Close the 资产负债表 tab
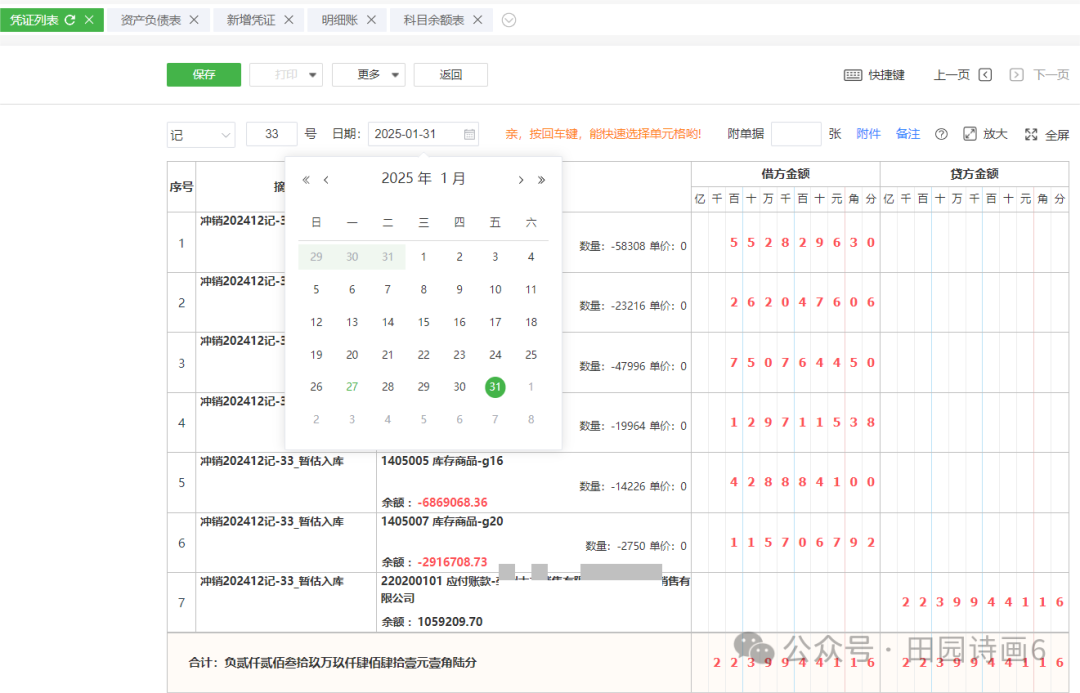1080x693 pixels. click(194, 20)
